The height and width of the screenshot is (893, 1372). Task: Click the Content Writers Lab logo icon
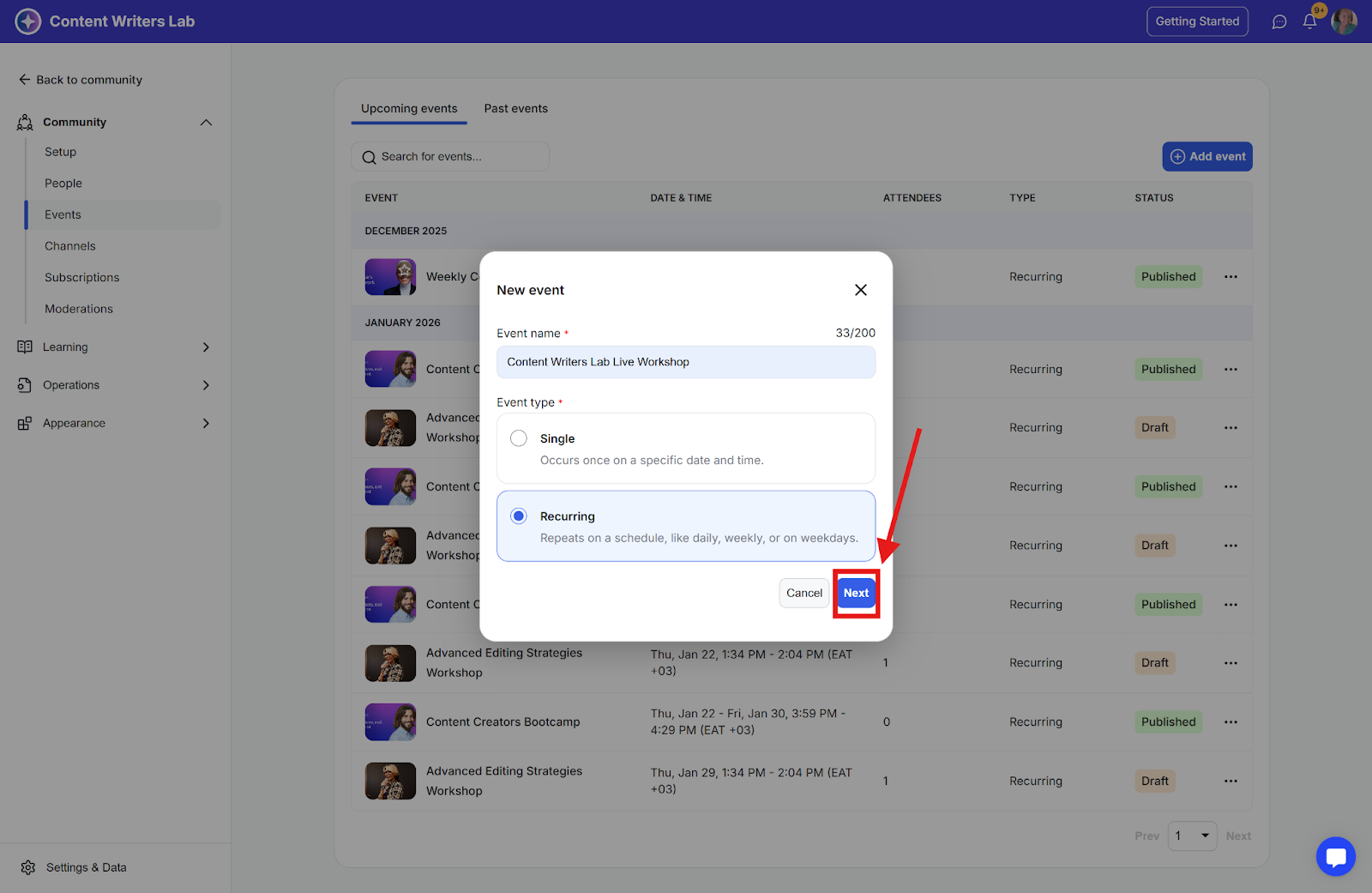(28, 21)
